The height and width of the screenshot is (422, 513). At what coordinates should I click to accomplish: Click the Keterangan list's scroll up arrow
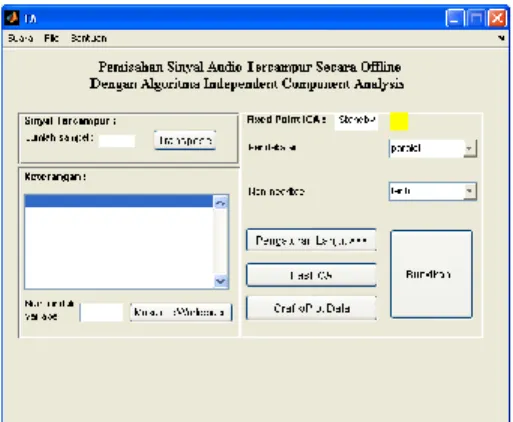click(x=220, y=202)
